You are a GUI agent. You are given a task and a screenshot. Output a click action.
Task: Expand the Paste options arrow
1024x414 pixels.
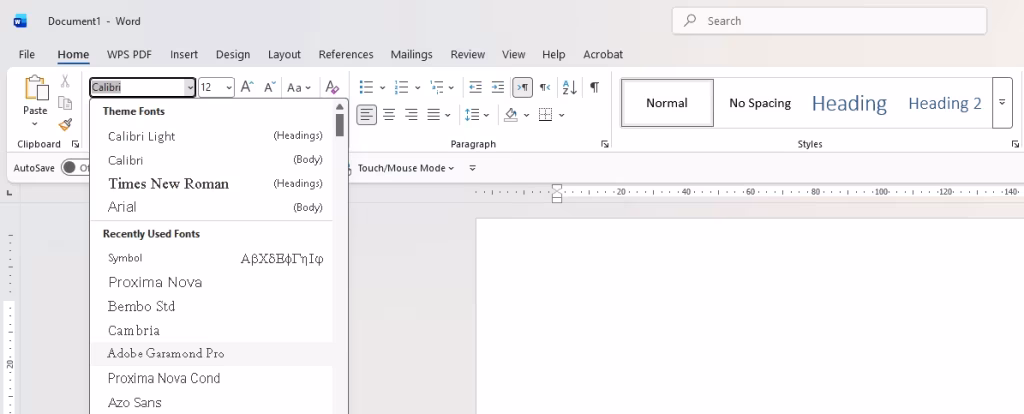tap(35, 124)
